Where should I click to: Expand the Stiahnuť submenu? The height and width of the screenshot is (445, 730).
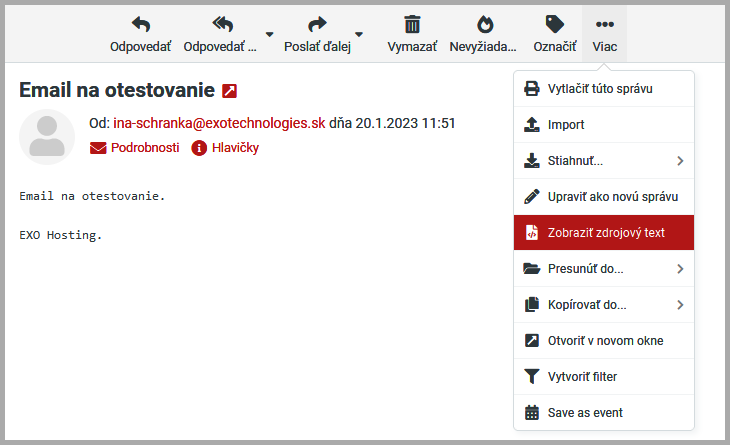(x=680, y=161)
